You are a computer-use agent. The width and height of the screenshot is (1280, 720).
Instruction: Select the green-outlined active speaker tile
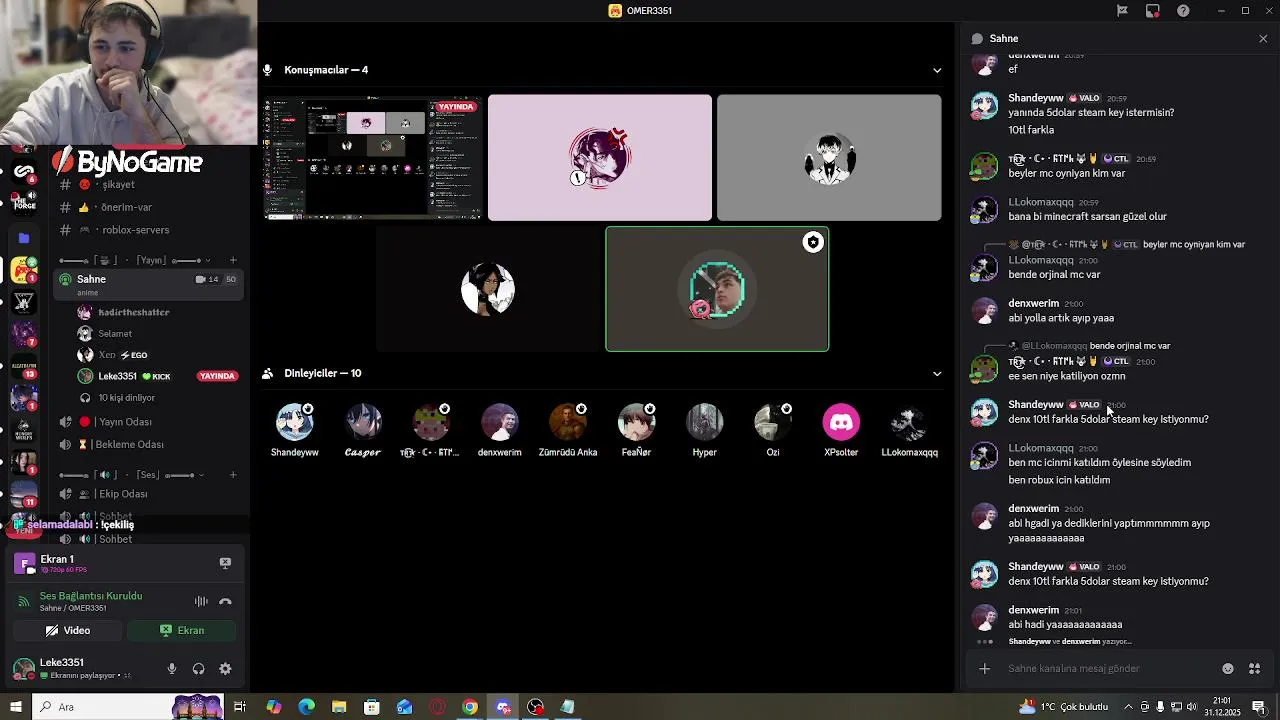pos(717,289)
